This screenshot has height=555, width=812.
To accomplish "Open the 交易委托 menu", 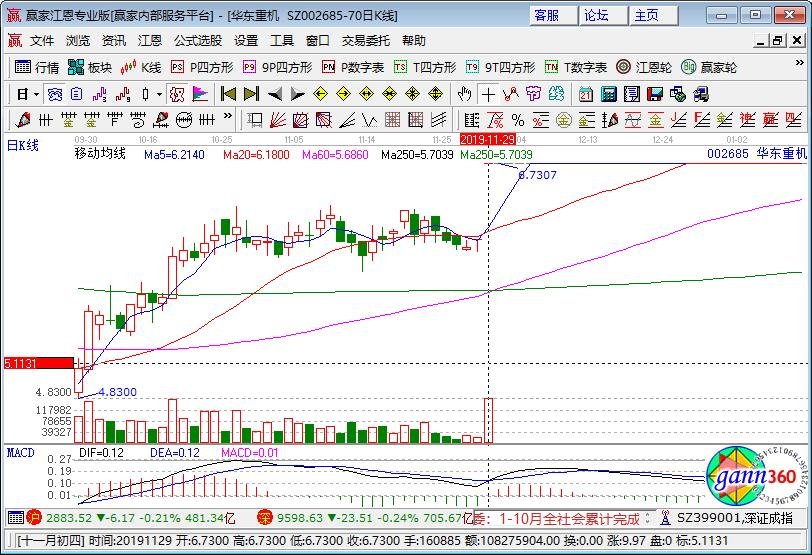I will 365,40.
